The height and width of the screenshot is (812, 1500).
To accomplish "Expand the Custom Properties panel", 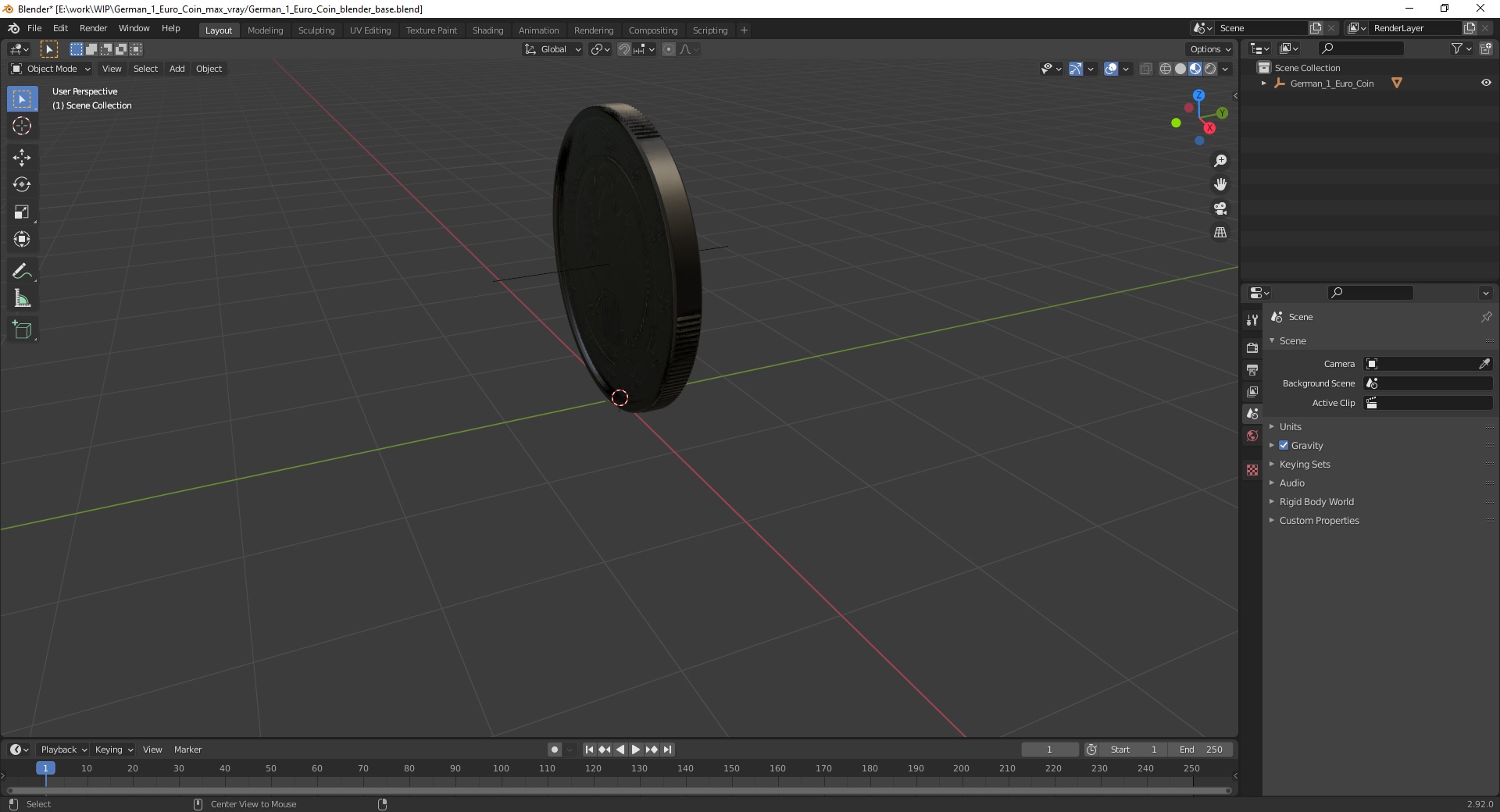I will (x=1320, y=520).
